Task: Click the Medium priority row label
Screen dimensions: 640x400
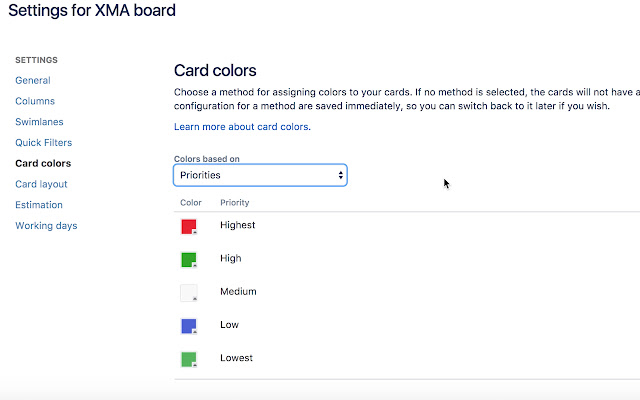Action: coord(238,291)
